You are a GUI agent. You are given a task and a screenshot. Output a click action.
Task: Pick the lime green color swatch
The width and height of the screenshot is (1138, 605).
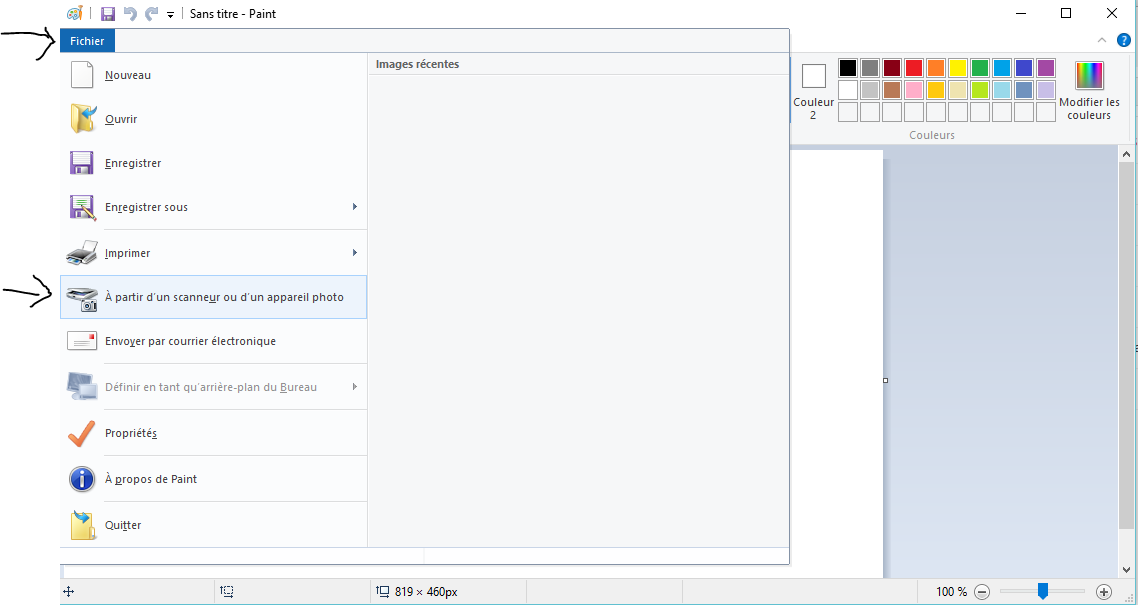[x=980, y=90]
